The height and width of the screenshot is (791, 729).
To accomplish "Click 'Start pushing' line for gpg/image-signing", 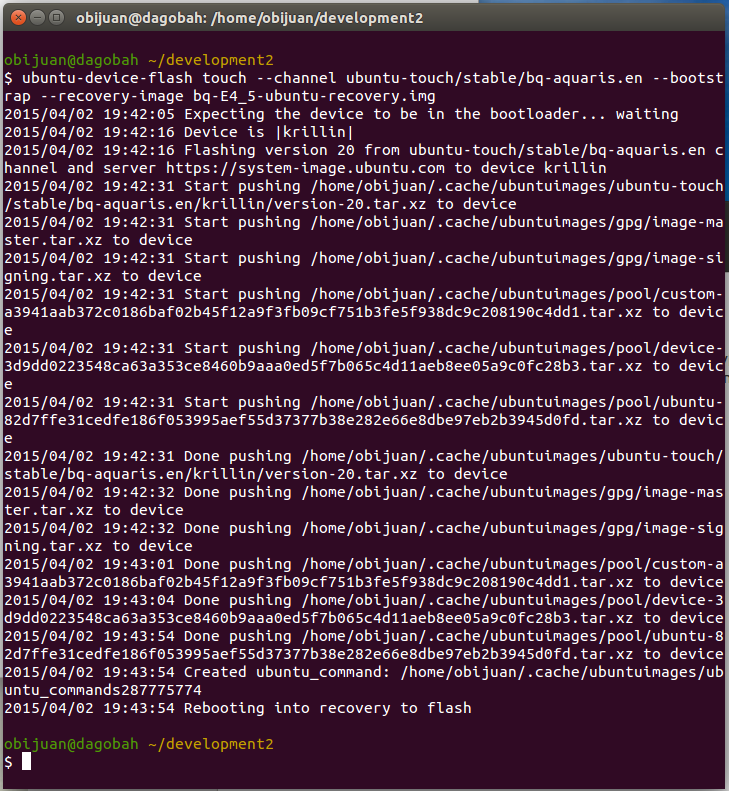I will click(364, 258).
